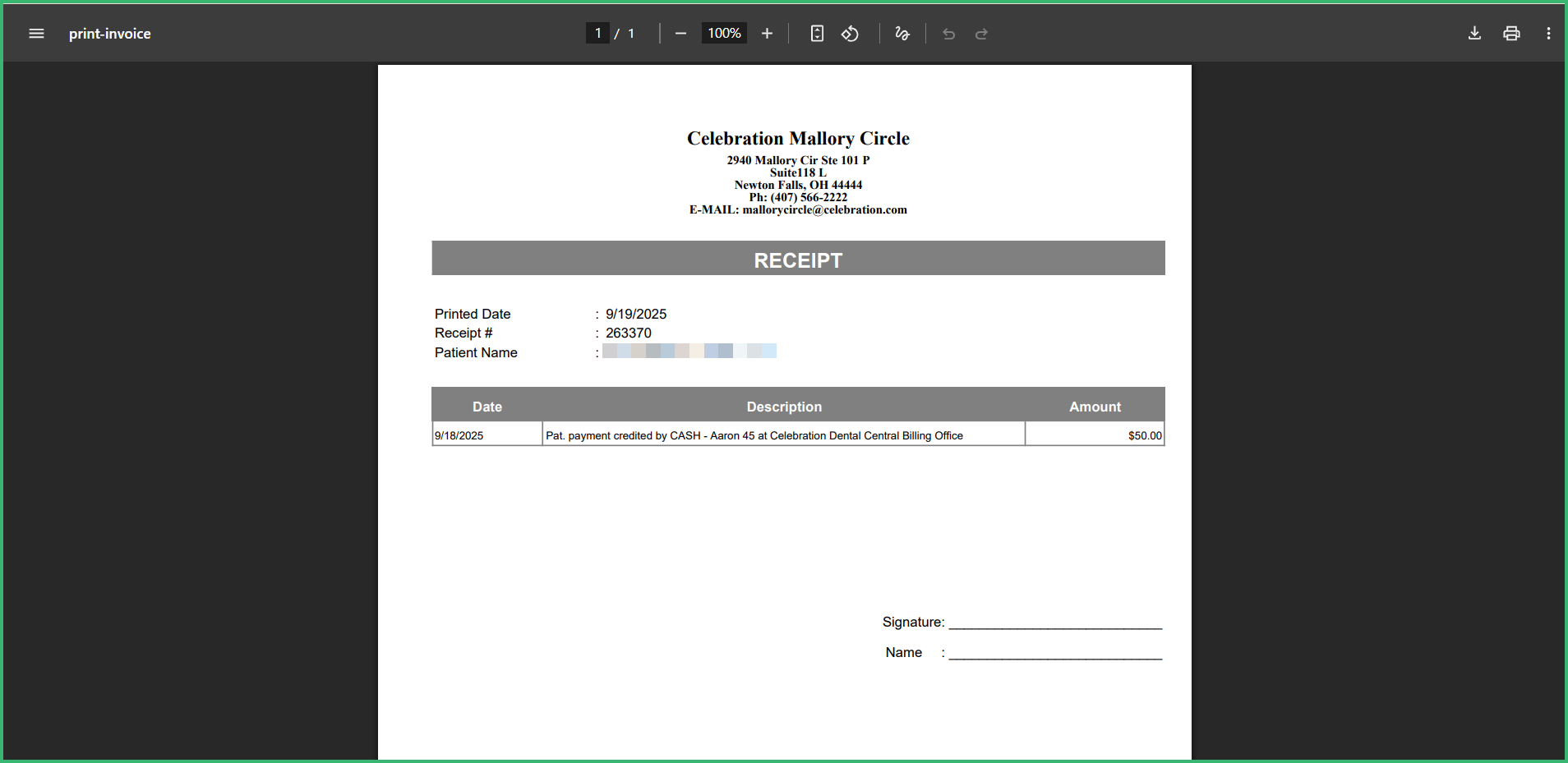Image resolution: width=1568 pixels, height=763 pixels.
Task: Select the Draw annotation tool
Action: tap(902, 34)
